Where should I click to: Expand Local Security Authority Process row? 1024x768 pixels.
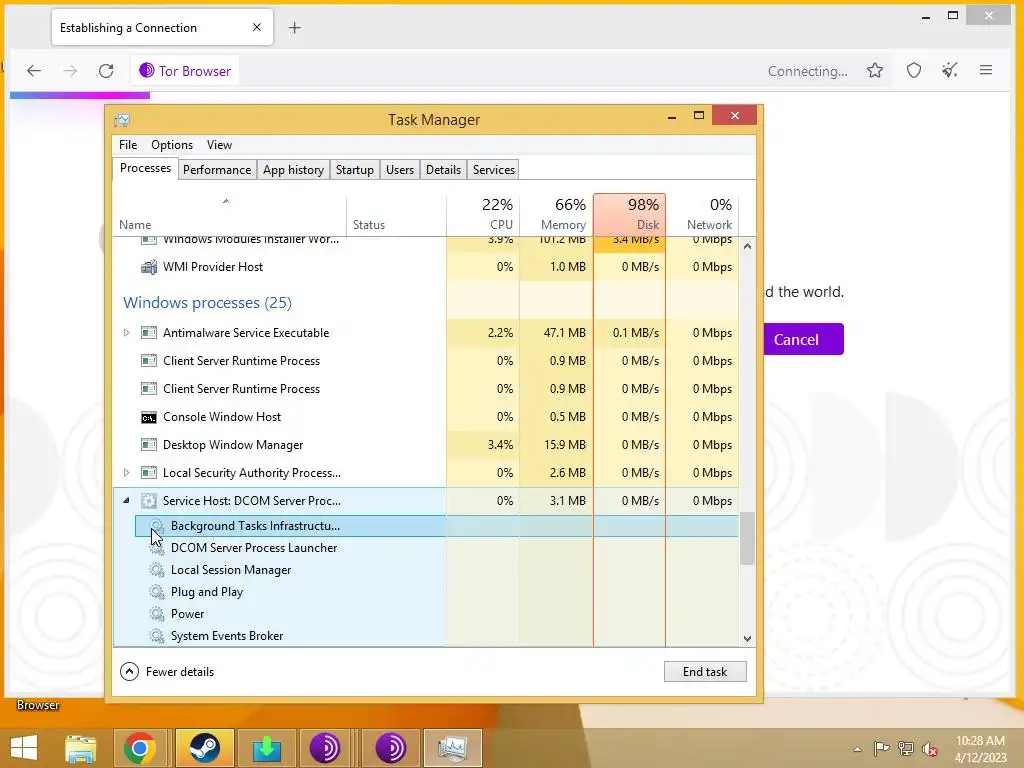click(126, 472)
